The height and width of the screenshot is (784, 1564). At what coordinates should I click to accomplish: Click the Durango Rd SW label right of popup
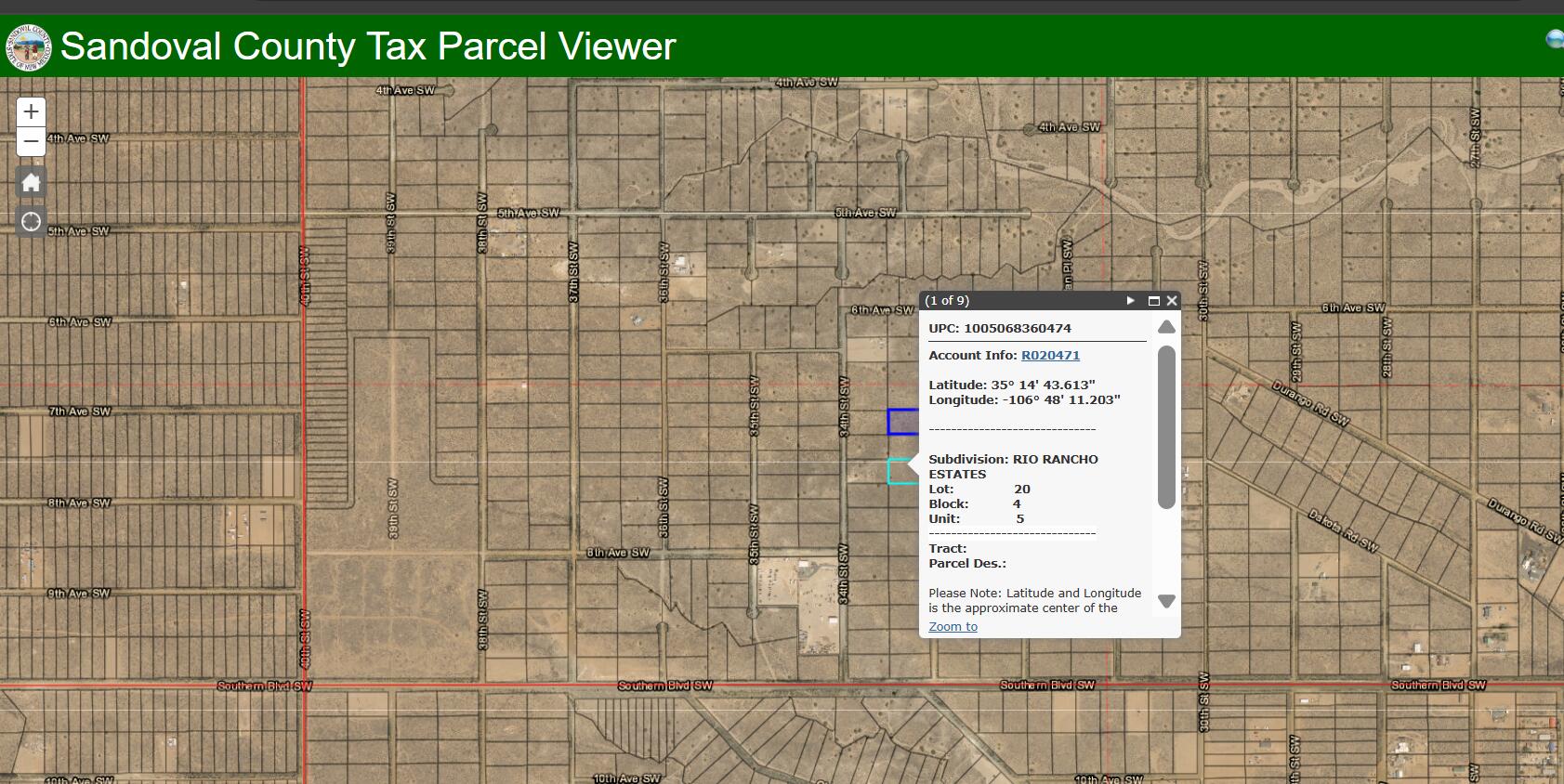coord(1310,403)
